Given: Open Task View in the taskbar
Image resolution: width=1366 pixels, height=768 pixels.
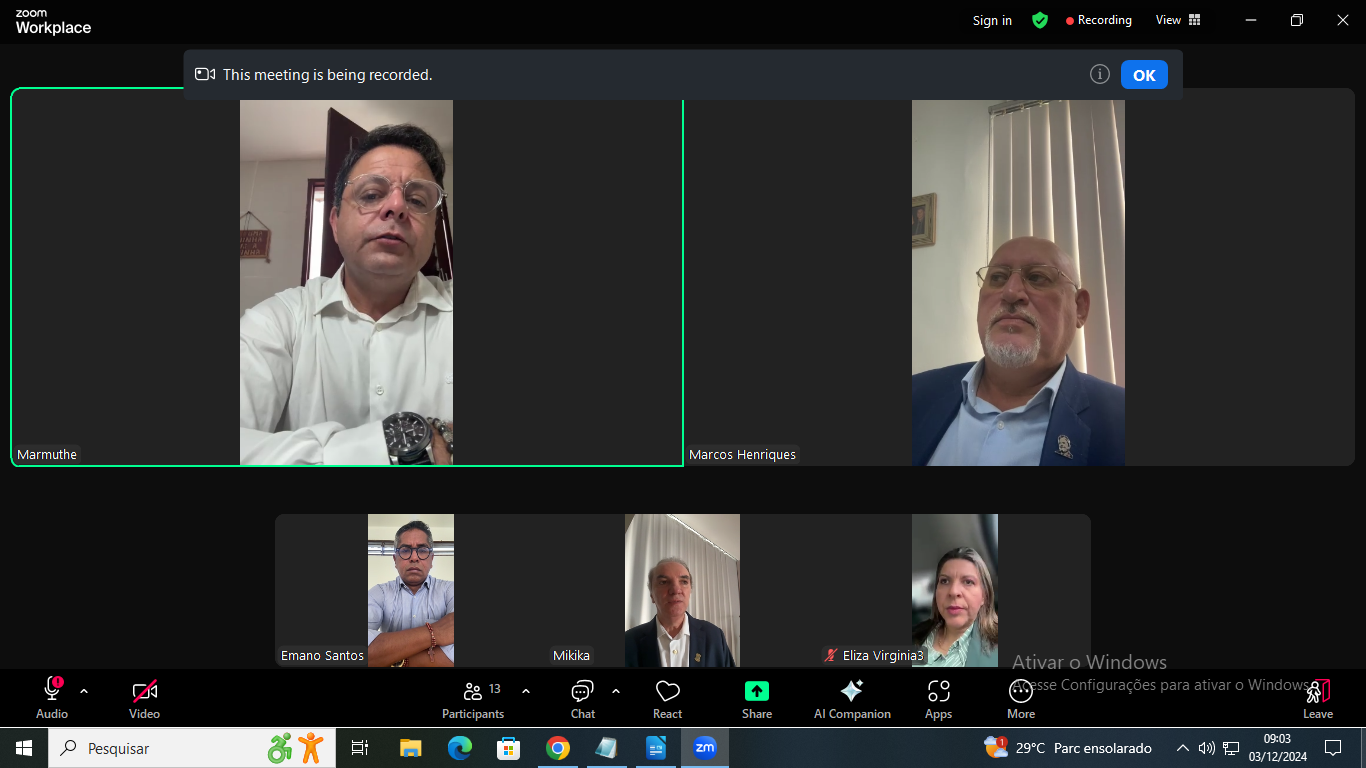Looking at the screenshot, I should pos(360,748).
